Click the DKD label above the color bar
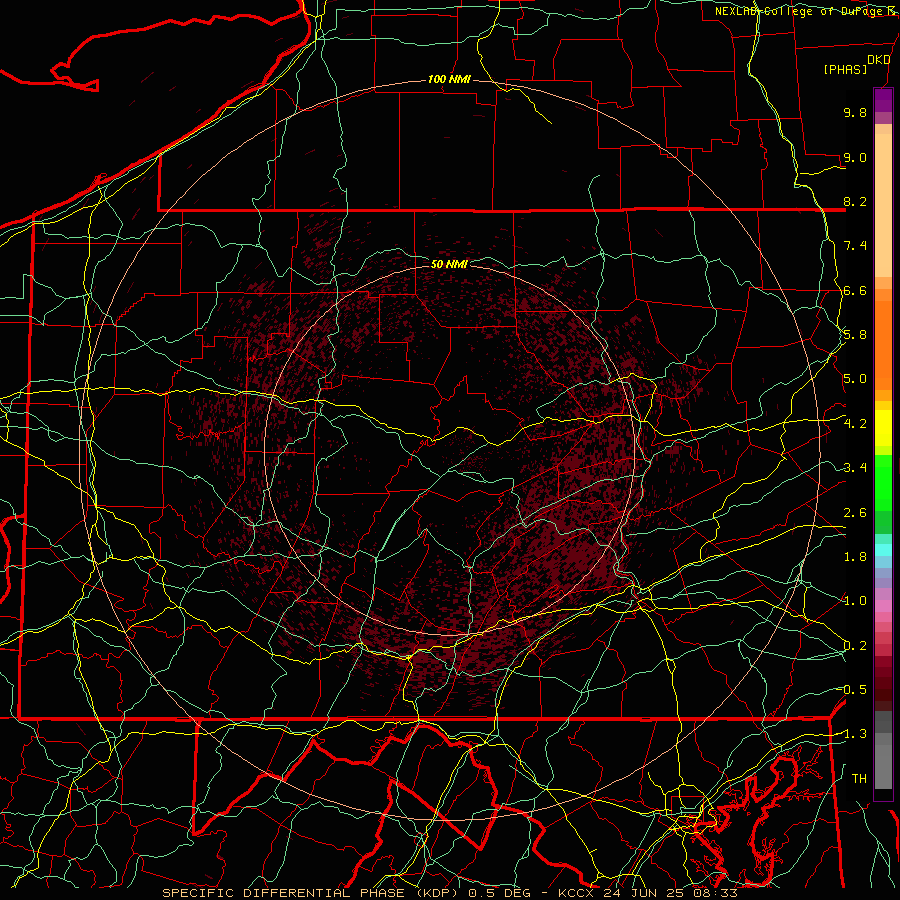 point(879,60)
